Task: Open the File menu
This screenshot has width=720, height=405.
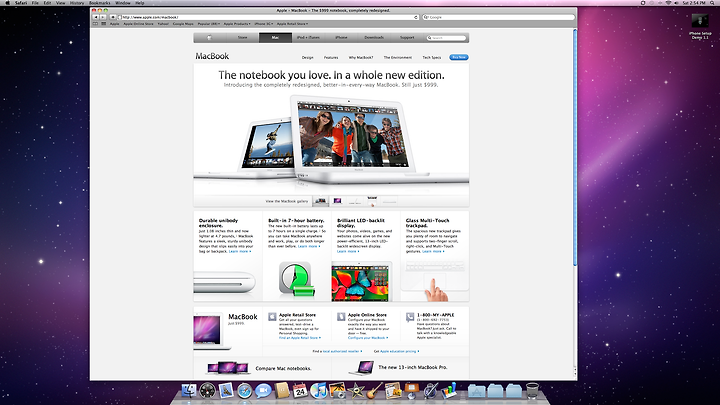Action: 35,3
